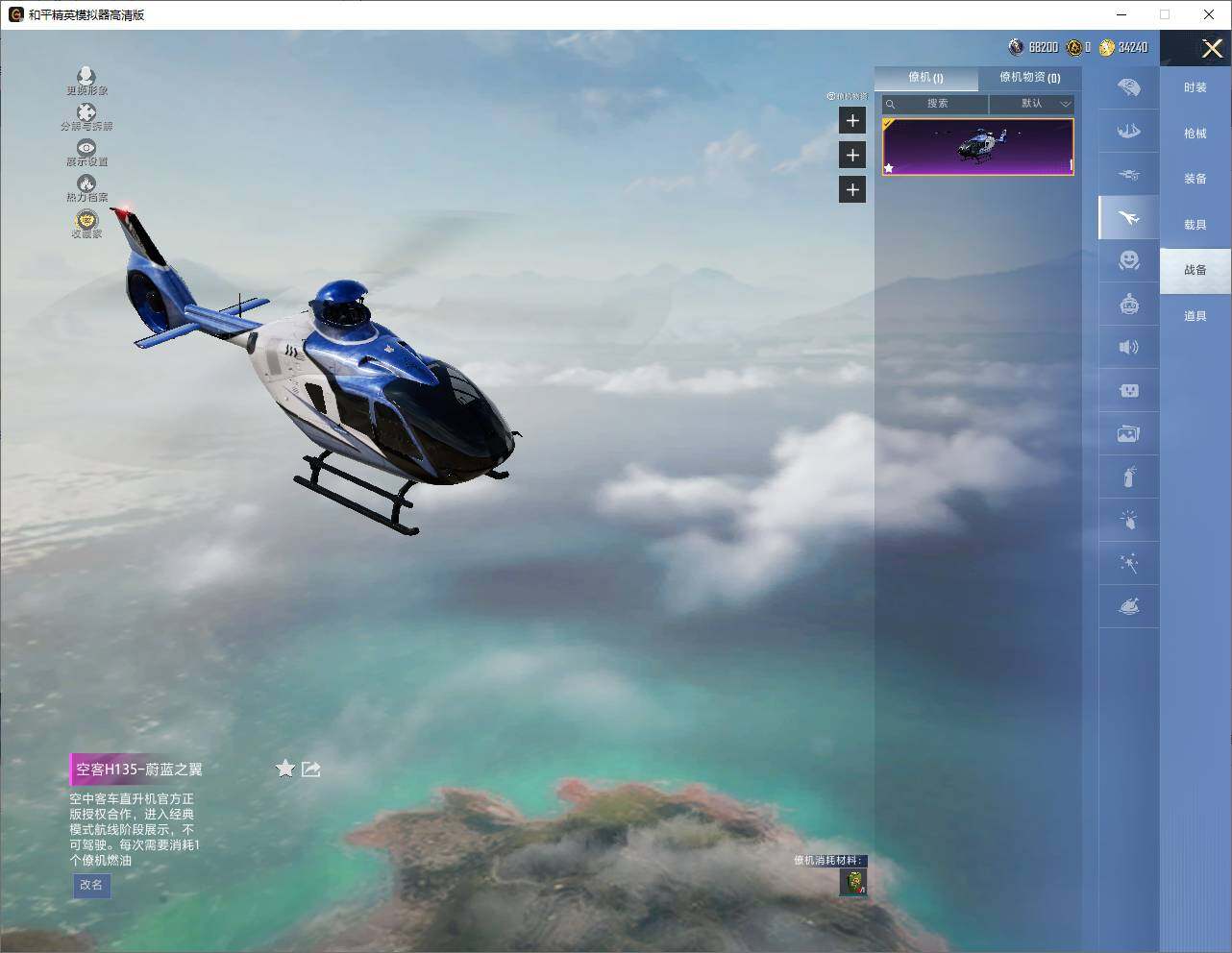Click the 空客H135-蔚蓝之翼 title

(x=139, y=770)
